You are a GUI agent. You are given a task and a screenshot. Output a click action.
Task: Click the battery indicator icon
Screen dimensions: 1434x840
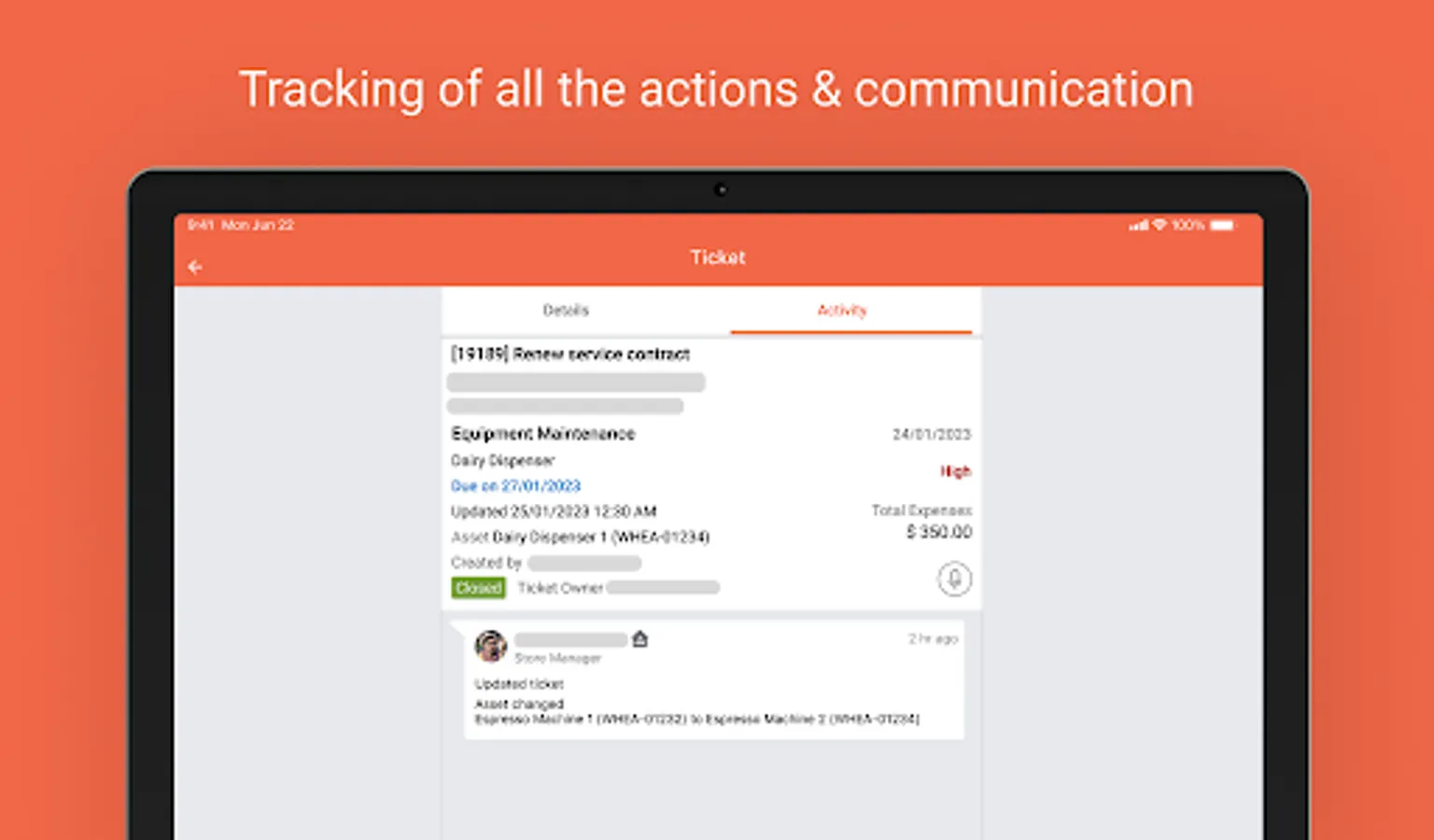click(x=1222, y=225)
